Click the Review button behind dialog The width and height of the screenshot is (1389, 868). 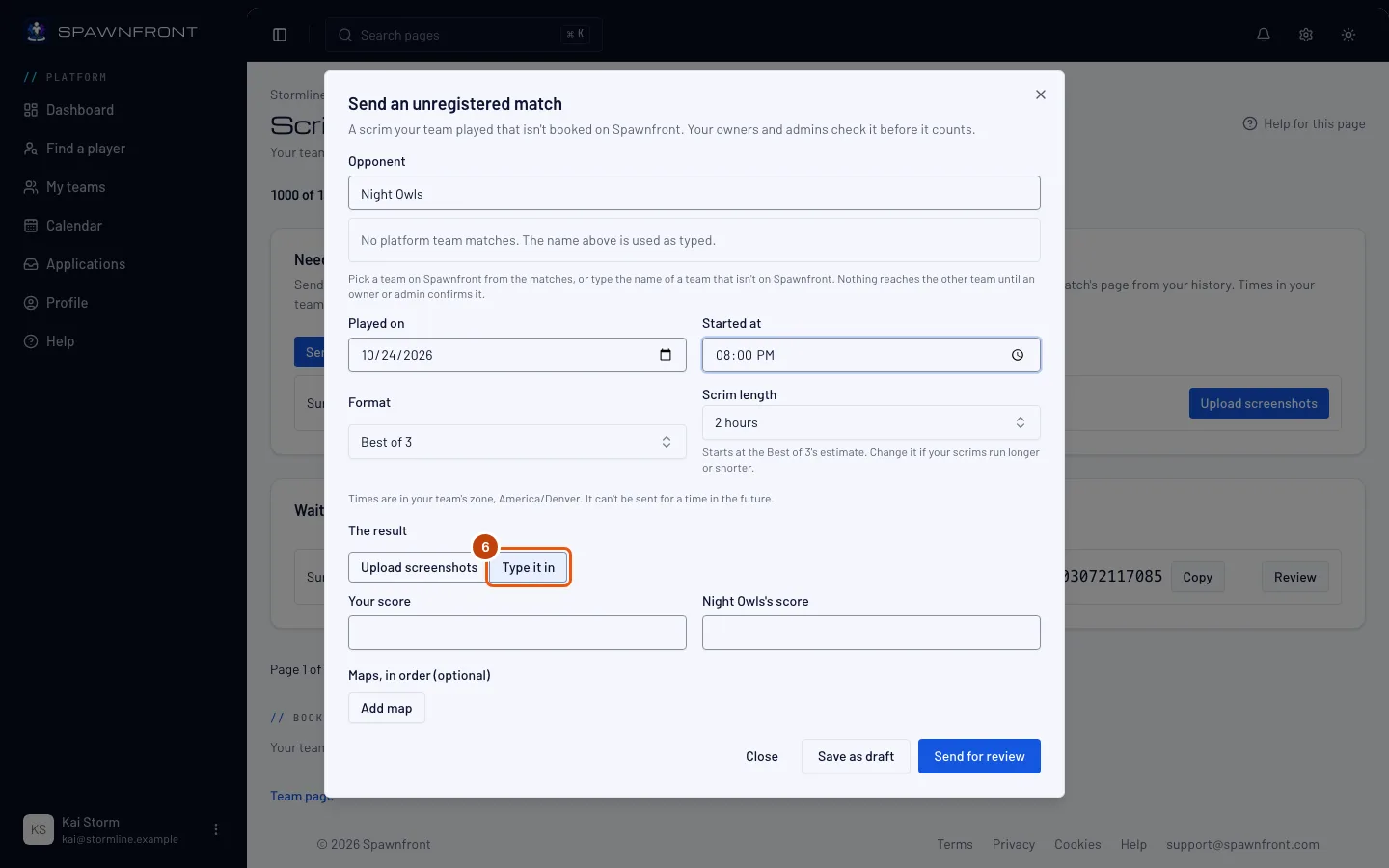click(1295, 577)
